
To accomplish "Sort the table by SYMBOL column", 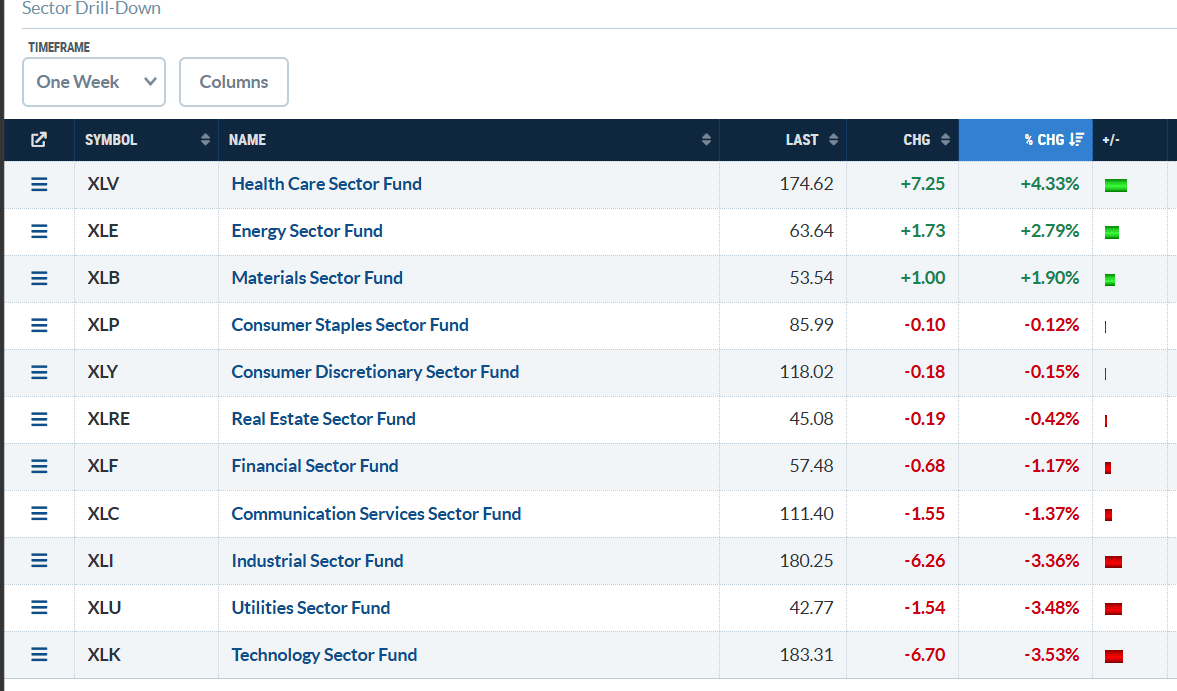I will (x=146, y=140).
